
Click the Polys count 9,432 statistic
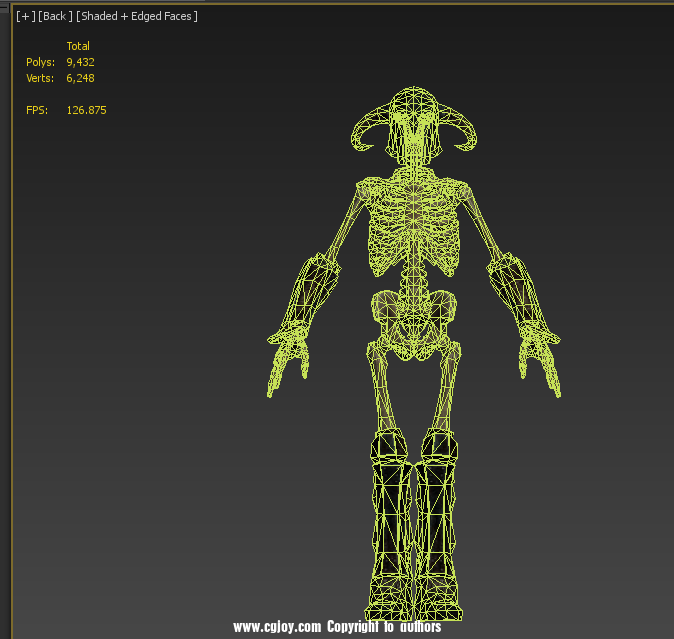tap(80, 62)
